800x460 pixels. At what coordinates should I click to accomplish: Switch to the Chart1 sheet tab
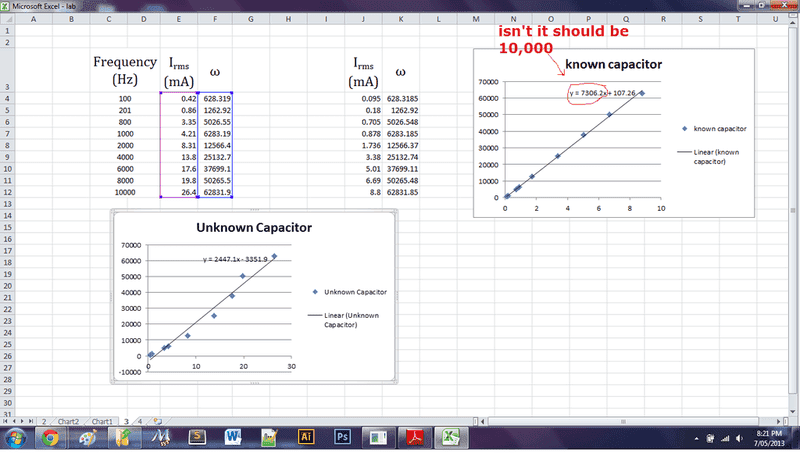(102, 421)
